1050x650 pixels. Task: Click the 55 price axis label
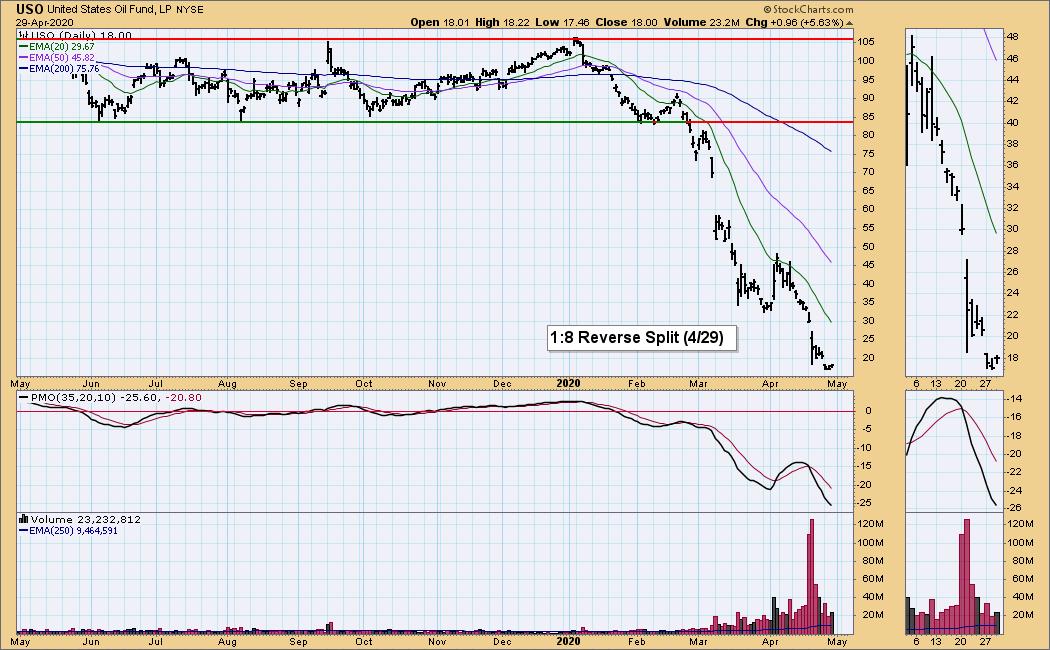(x=869, y=228)
